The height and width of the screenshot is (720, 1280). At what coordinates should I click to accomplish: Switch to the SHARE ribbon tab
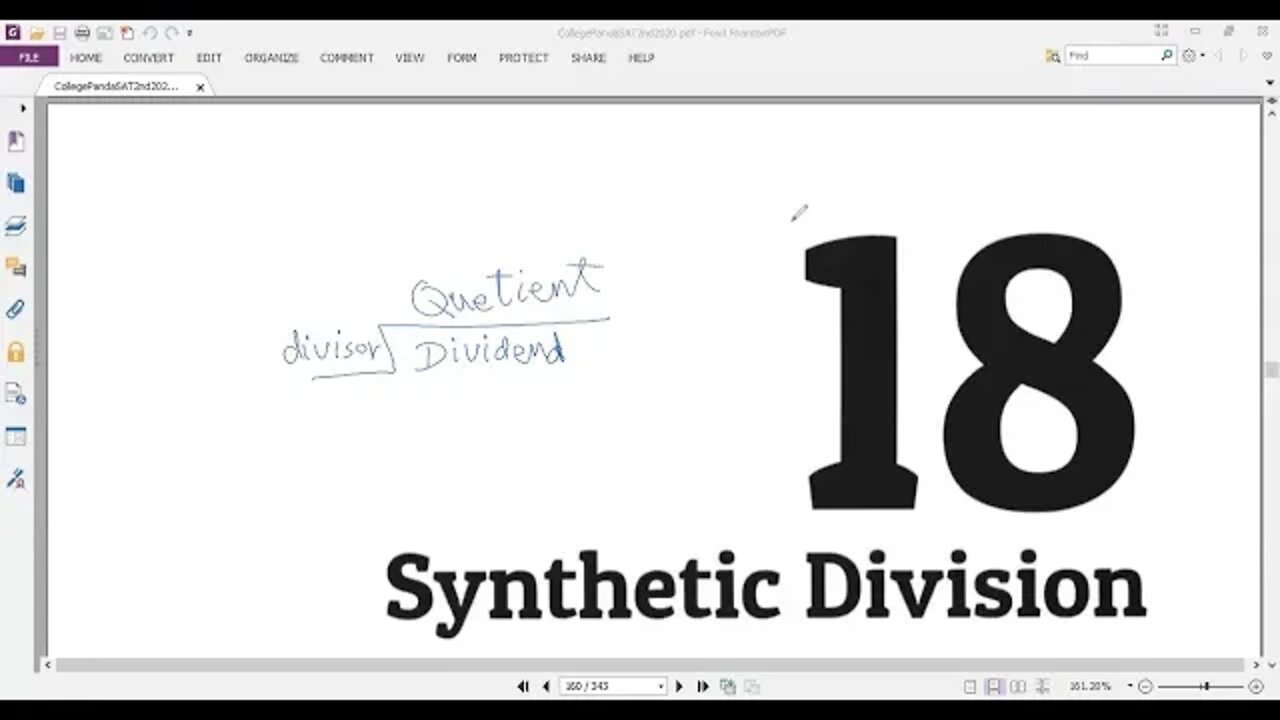click(x=588, y=58)
